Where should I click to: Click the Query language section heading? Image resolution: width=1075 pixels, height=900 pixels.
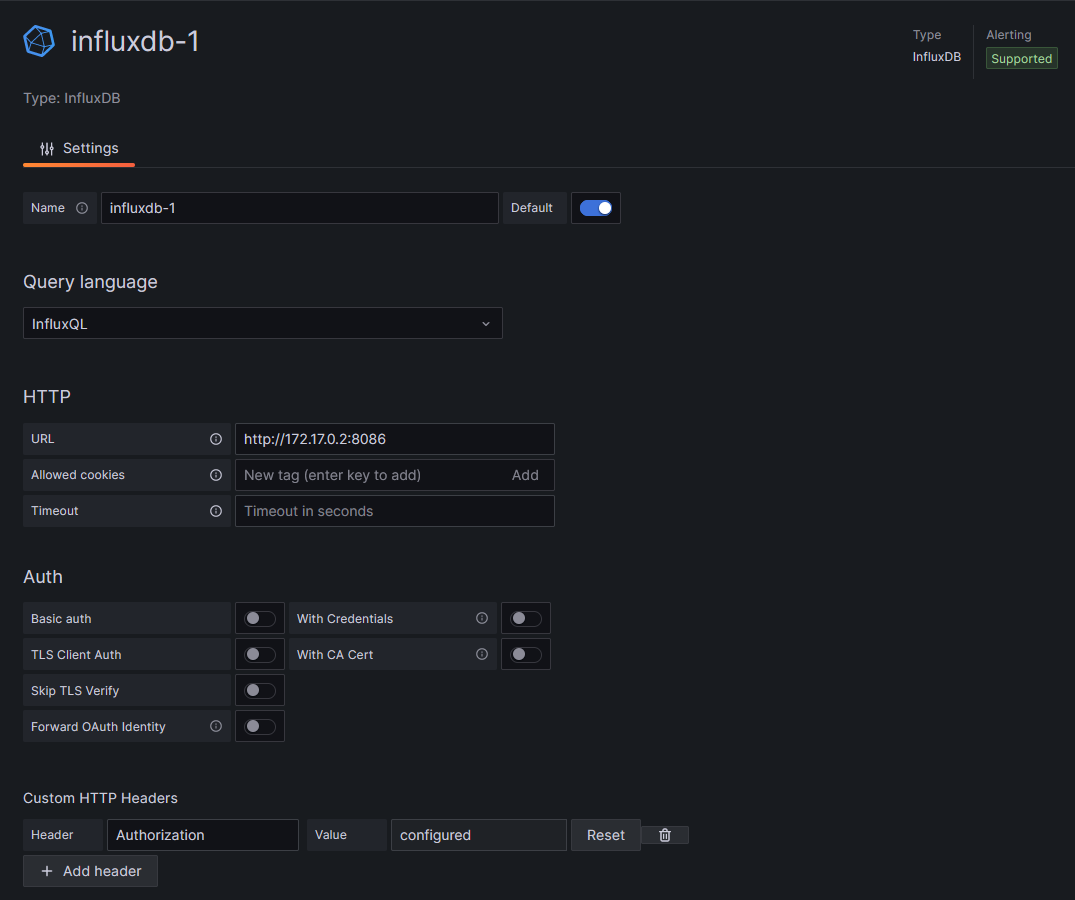90,282
